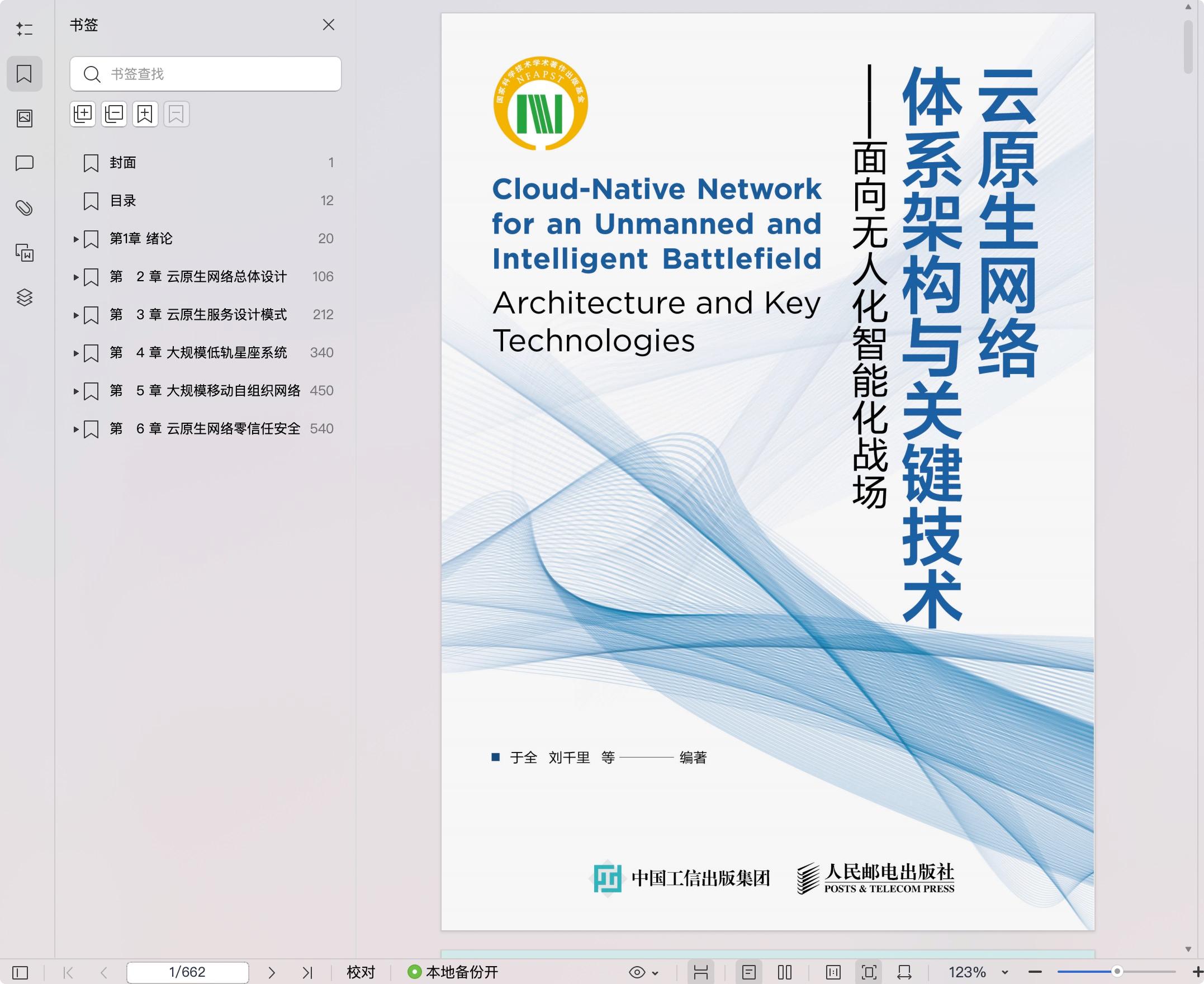1204x984 pixels.
Task: Expand 第 4 章 大规模低轨星座系统
Action: 76,353
